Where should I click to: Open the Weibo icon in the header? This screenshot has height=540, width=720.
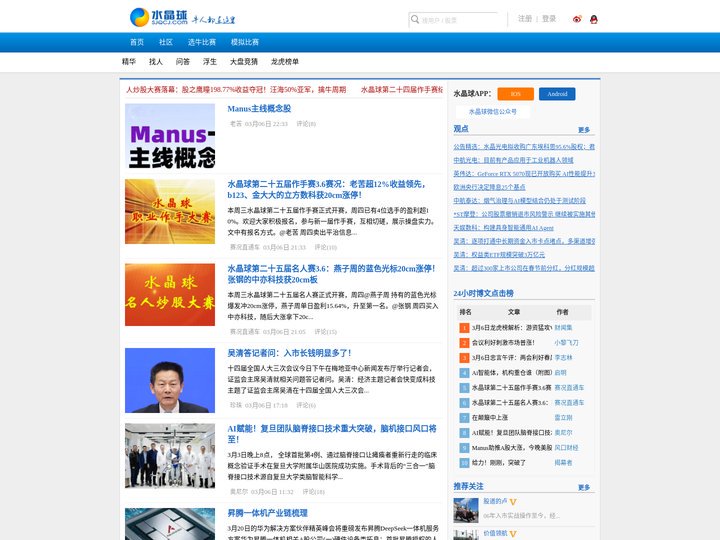(577, 19)
